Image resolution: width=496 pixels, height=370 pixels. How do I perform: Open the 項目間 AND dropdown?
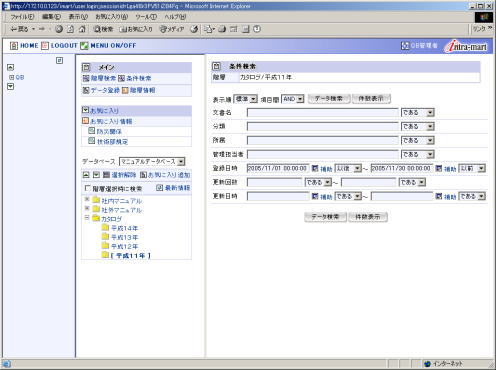pyautogui.click(x=293, y=99)
